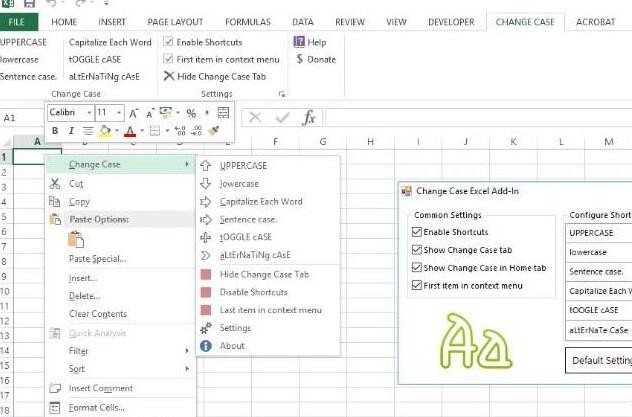632x417 pixels.
Task: Click Bold in the mini toolbar
Action: pos(55,131)
